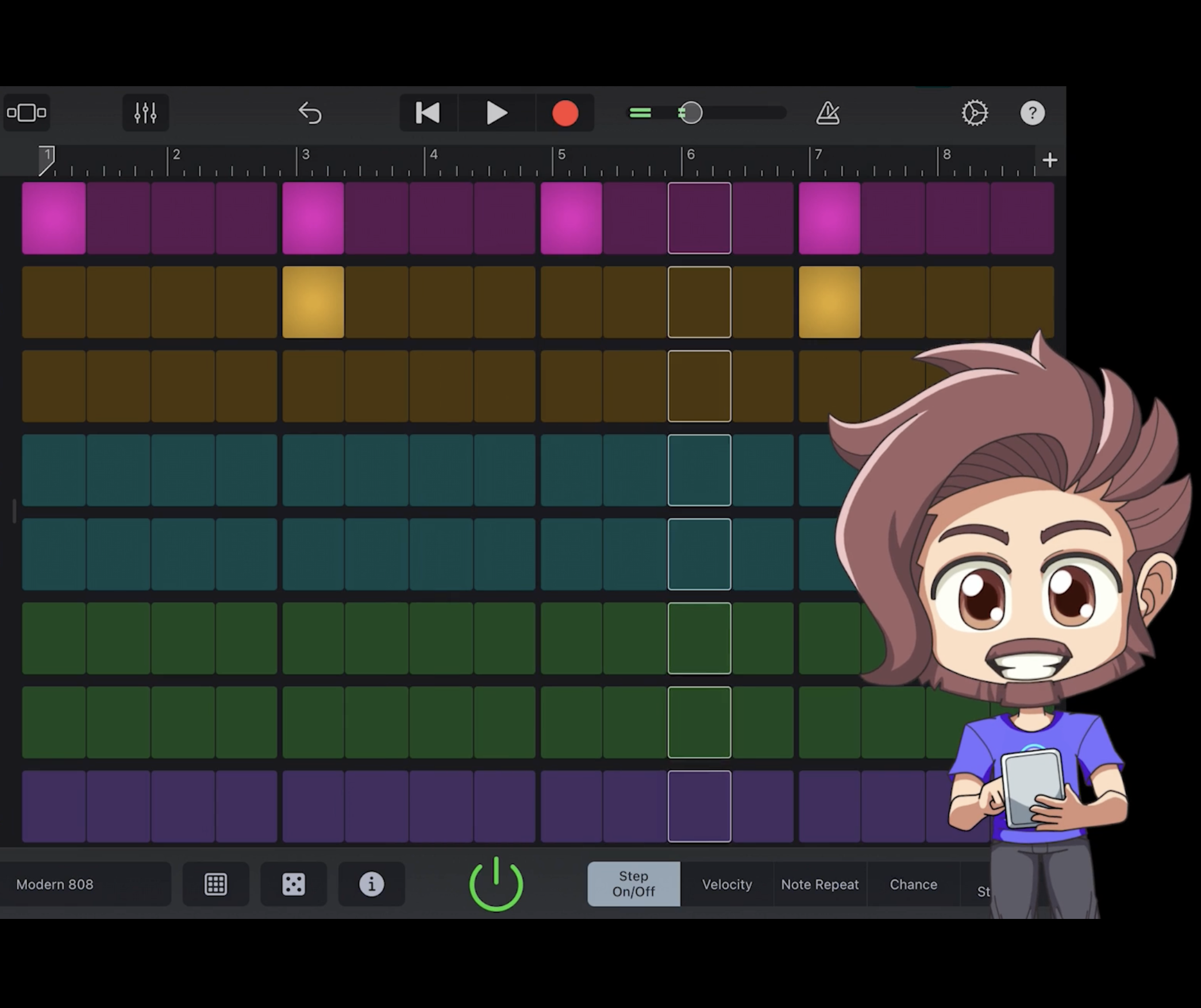Toggle the metronome icon
The width and height of the screenshot is (1201, 1008).
[x=827, y=113]
